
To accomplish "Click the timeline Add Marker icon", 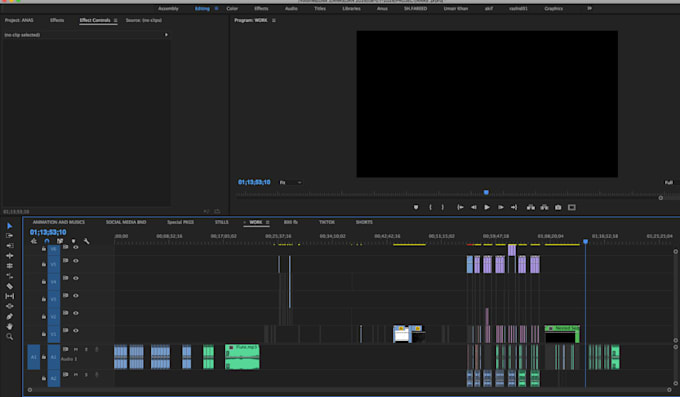I will (73, 241).
